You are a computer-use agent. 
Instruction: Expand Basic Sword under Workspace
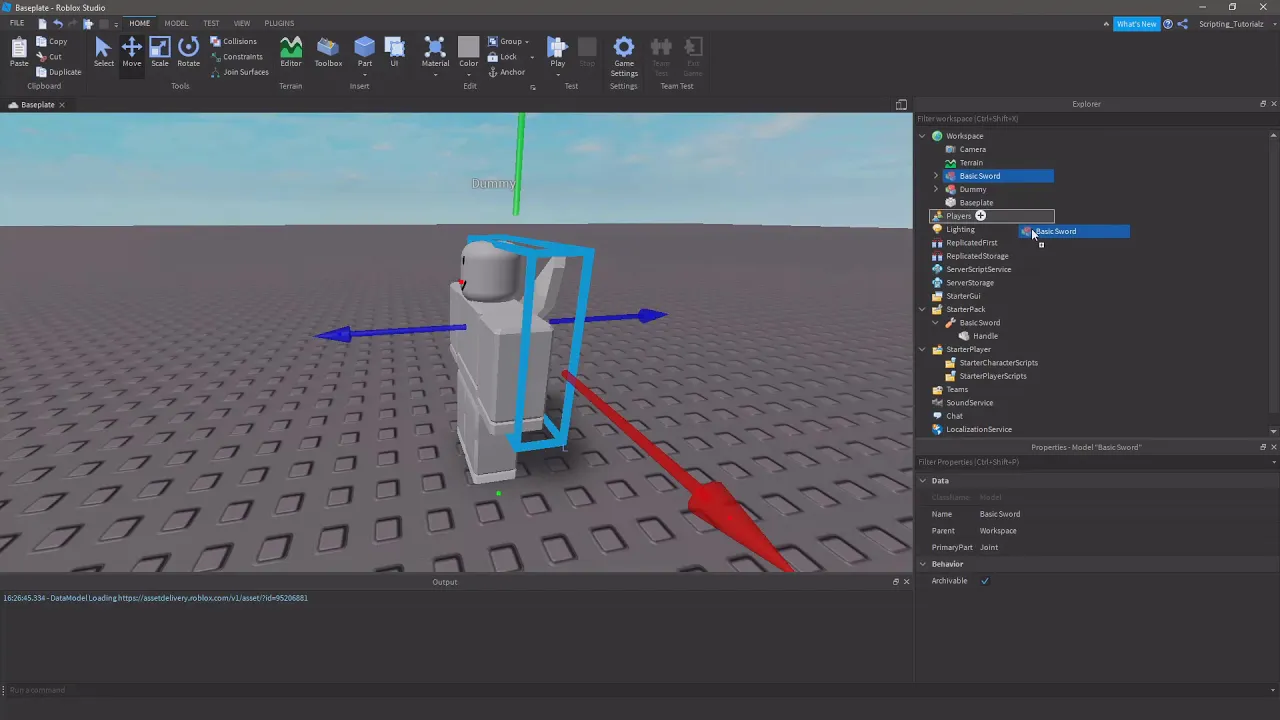coord(936,176)
